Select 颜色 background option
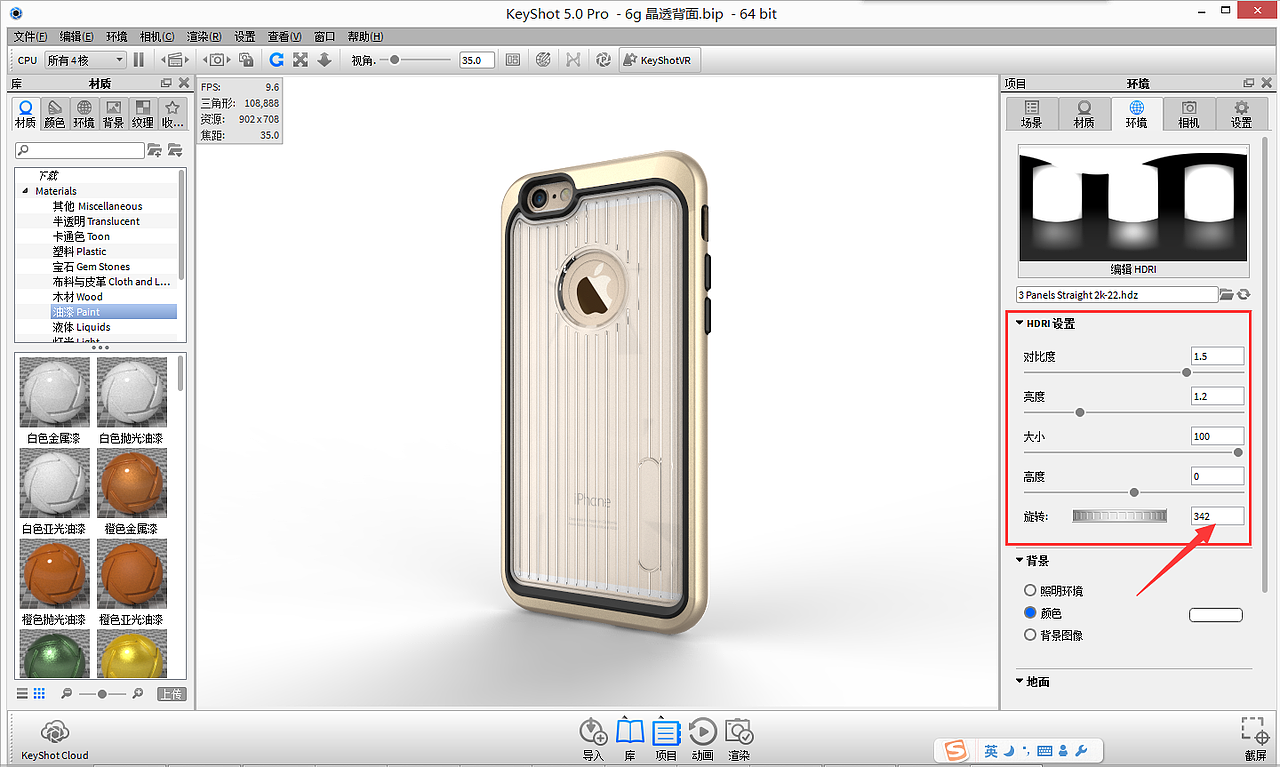Image resolution: width=1280 pixels, height=767 pixels. point(1030,613)
